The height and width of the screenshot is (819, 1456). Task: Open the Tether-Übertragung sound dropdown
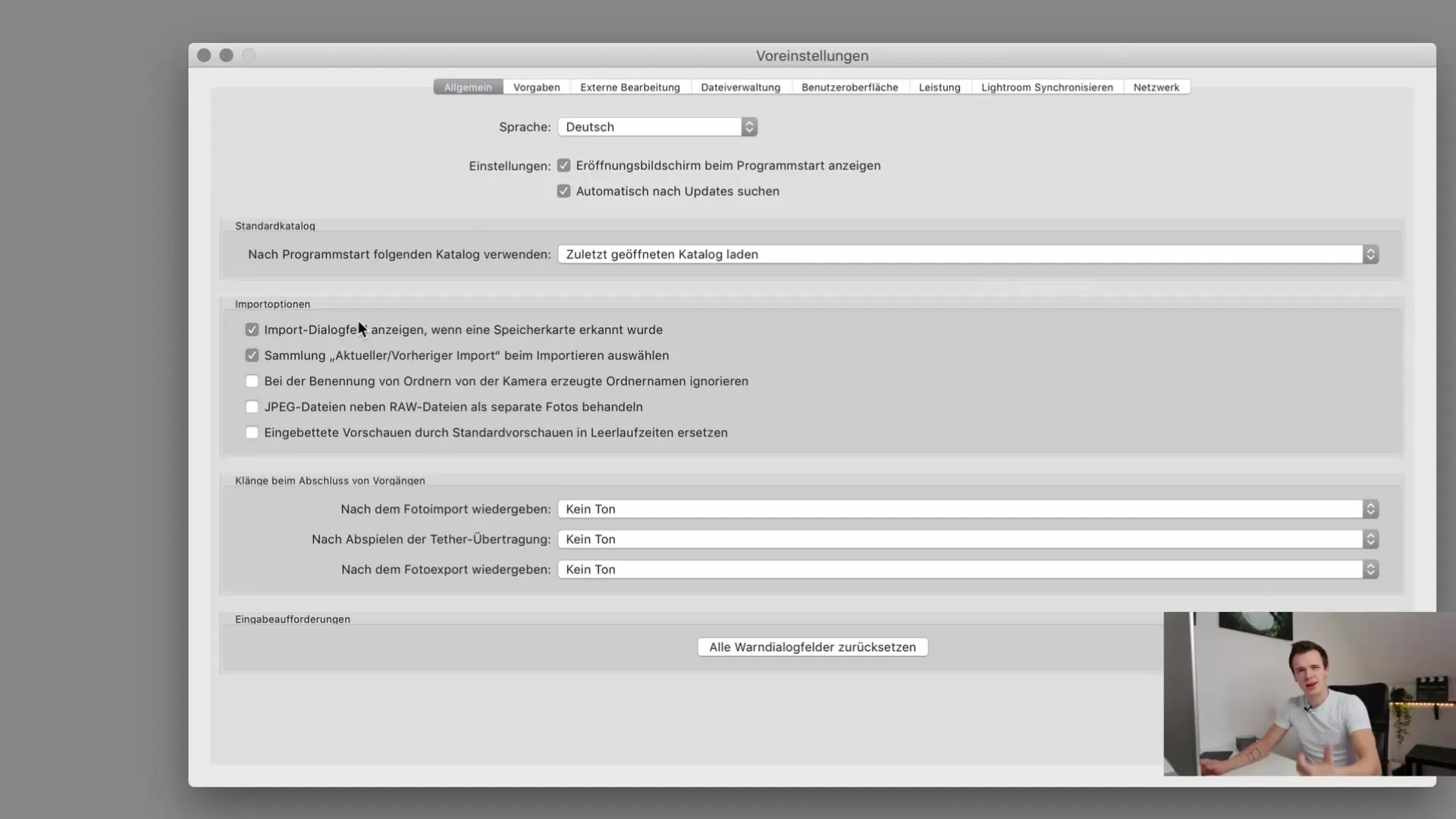pyautogui.click(x=968, y=539)
